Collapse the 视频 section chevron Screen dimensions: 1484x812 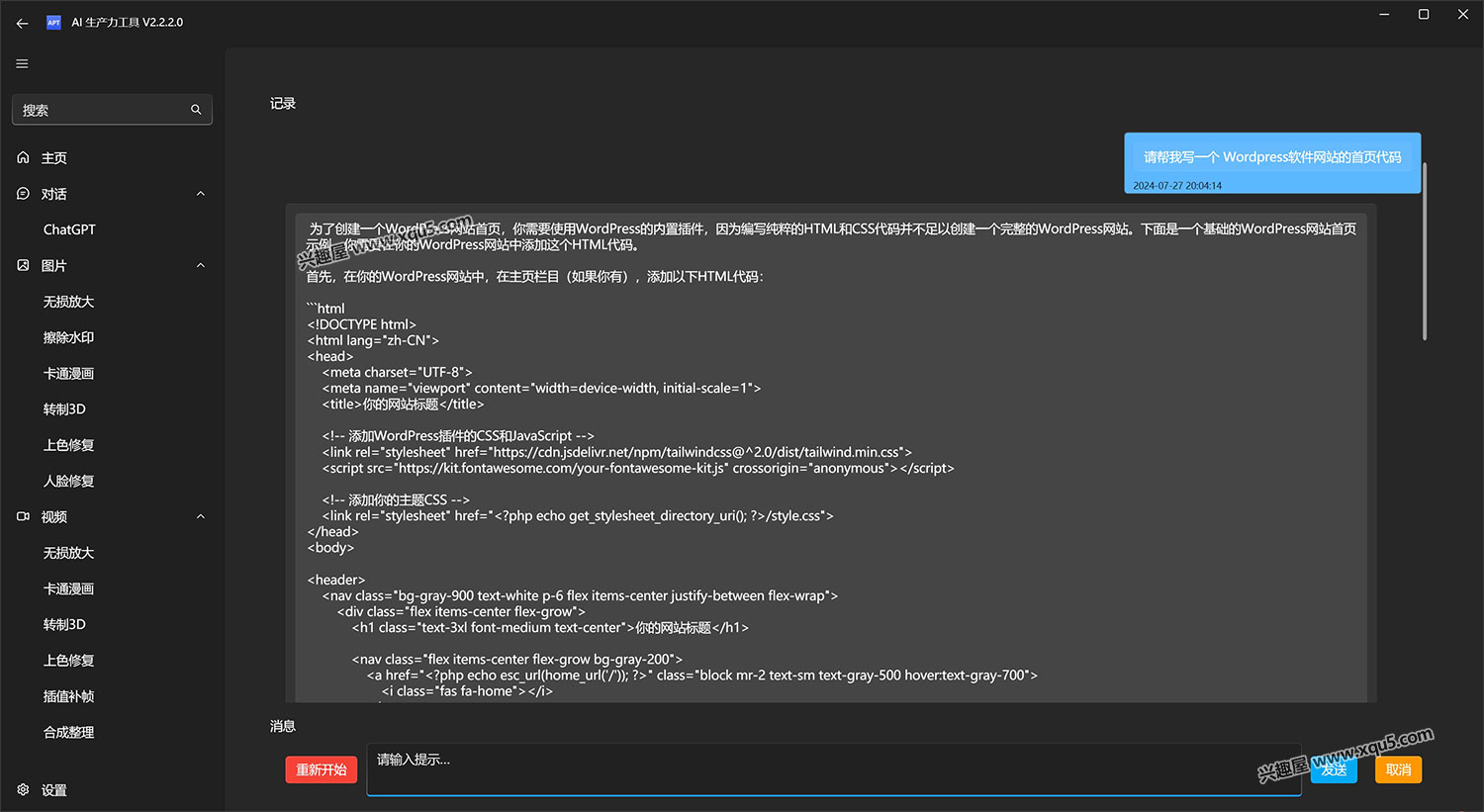tap(201, 516)
